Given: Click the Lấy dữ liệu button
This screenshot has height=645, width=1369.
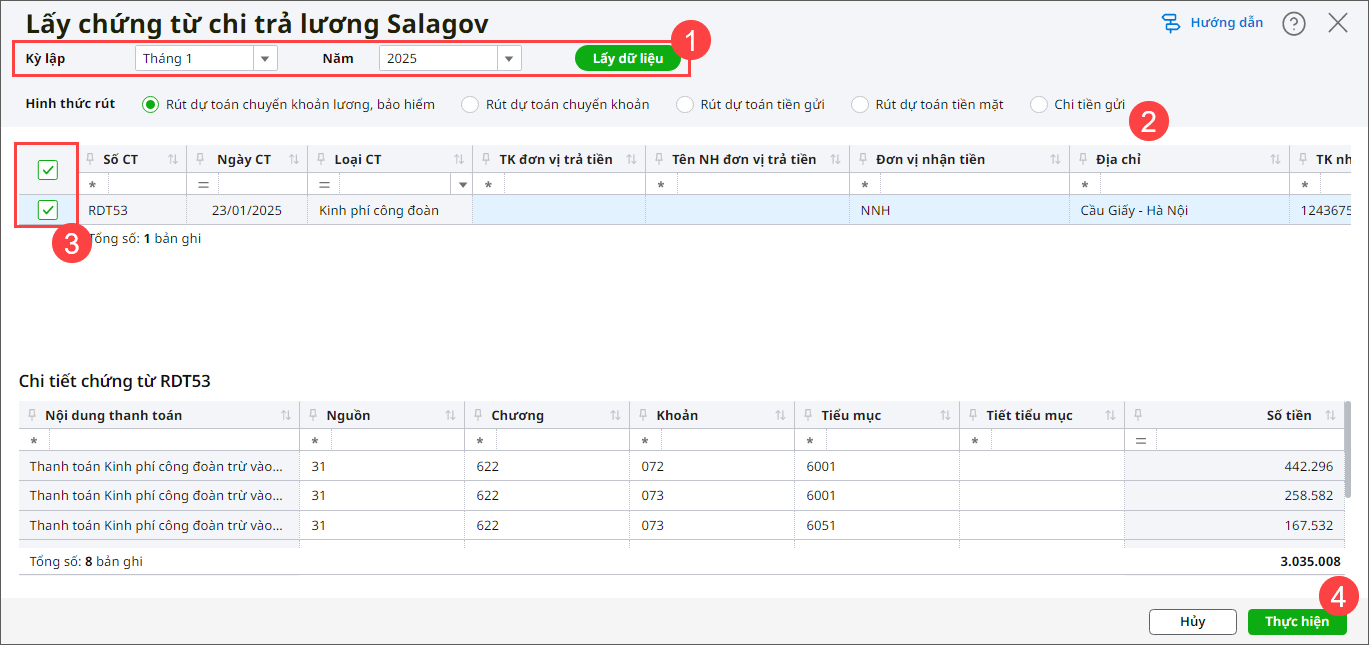Looking at the screenshot, I should coord(628,58).
